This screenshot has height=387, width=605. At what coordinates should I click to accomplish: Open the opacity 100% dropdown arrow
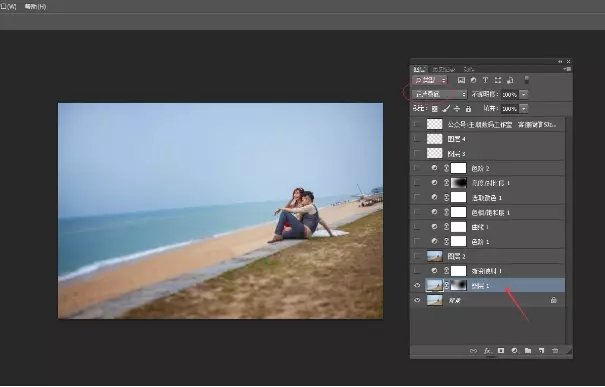point(524,94)
